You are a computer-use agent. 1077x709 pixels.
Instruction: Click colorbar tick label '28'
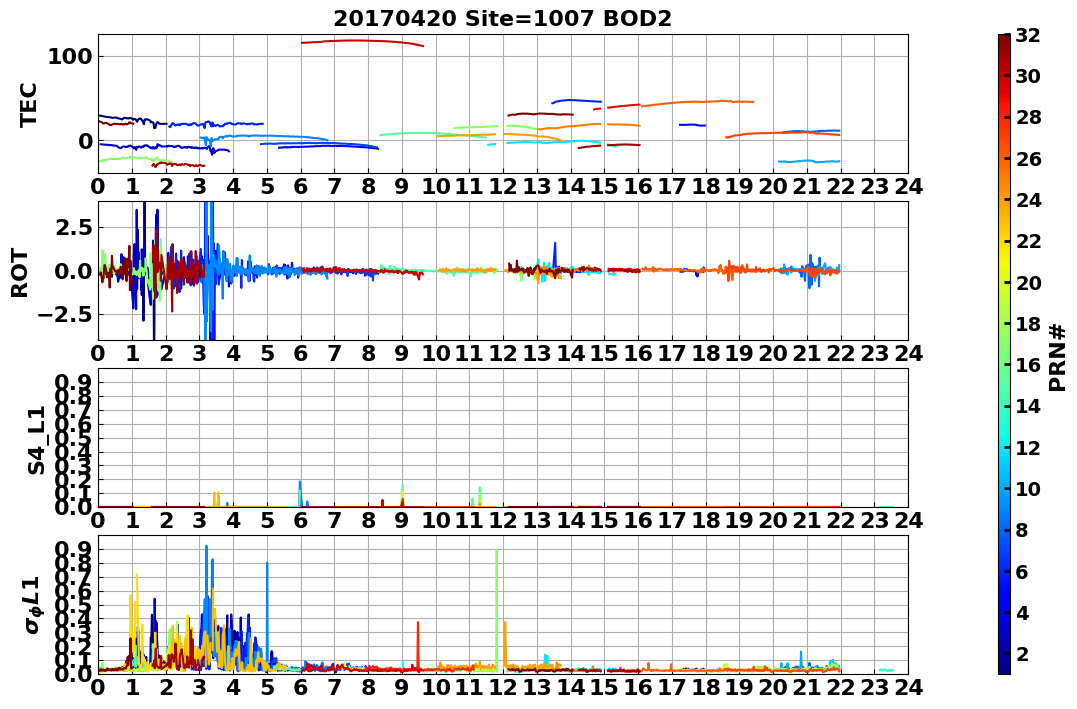[1028, 117]
